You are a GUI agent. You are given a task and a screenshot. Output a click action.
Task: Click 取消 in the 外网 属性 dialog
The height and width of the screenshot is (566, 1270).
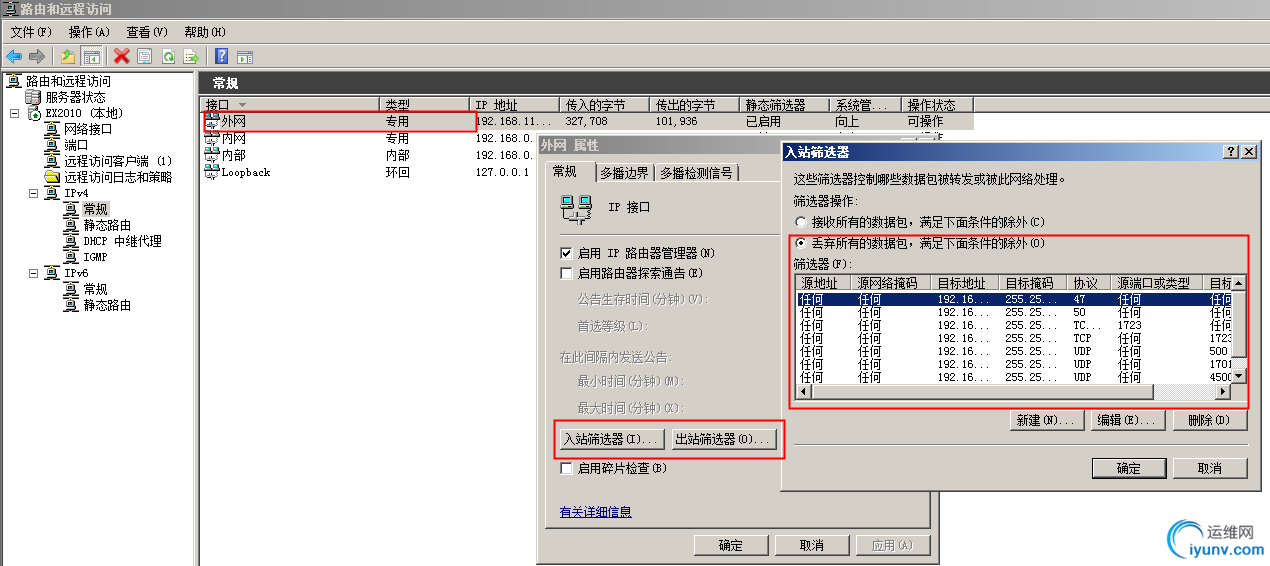[812, 545]
